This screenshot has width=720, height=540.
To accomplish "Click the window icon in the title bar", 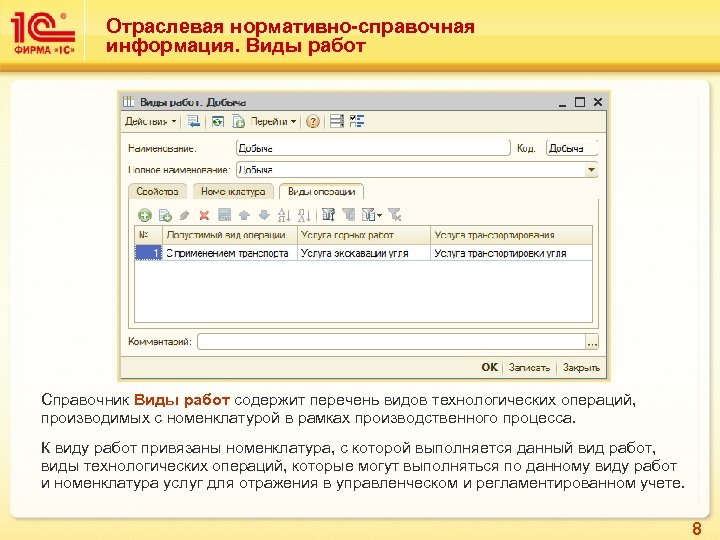I will point(129,102).
